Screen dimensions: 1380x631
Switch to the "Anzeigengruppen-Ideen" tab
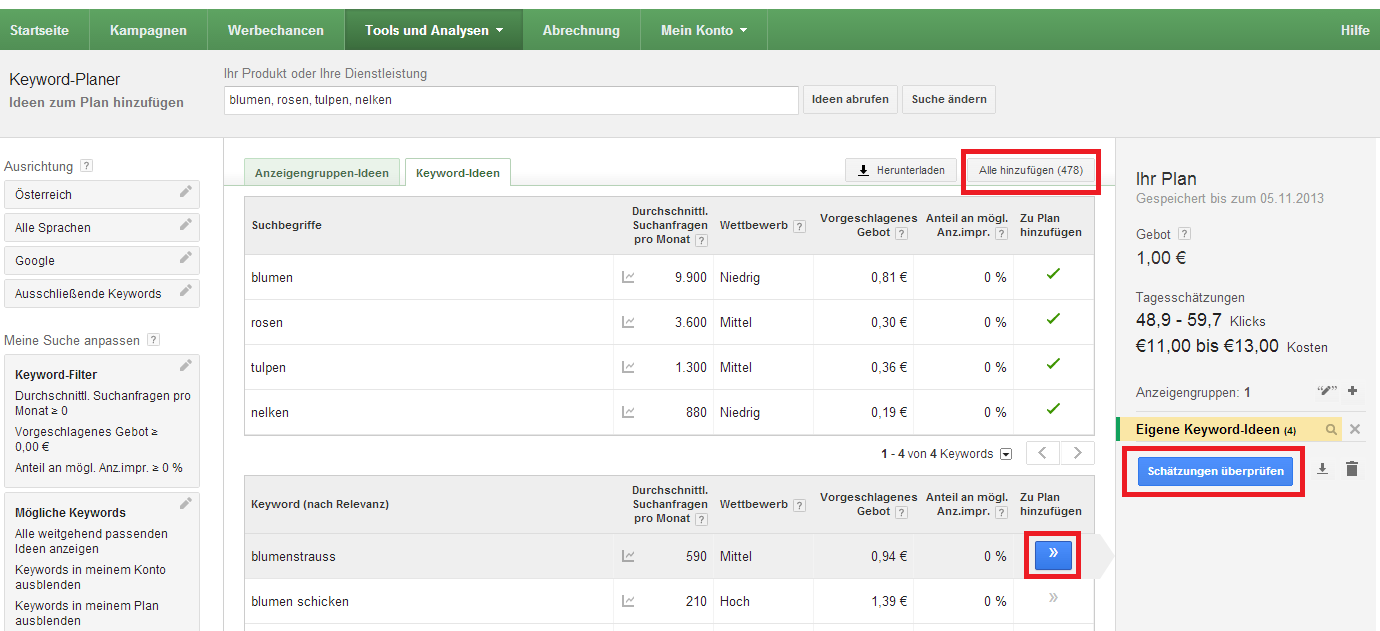click(321, 172)
